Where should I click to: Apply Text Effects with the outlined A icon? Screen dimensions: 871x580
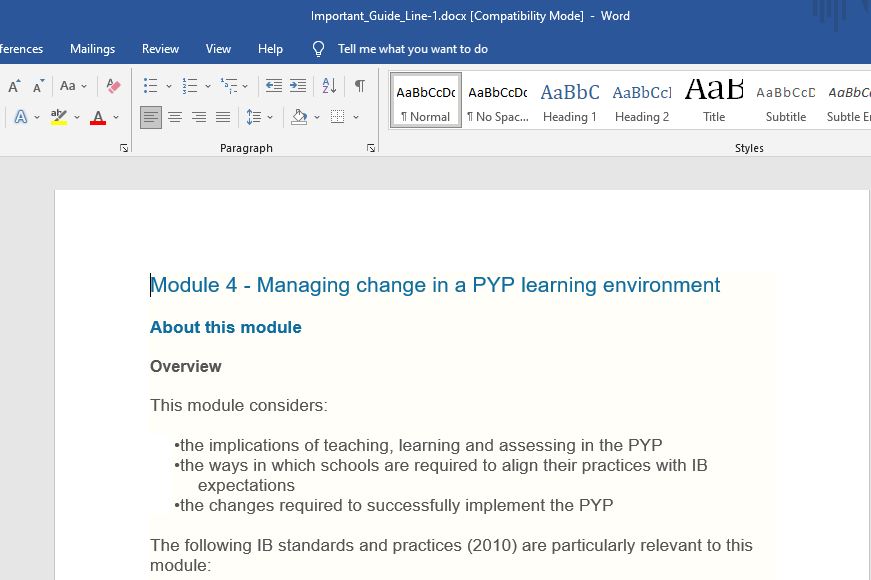tap(21, 117)
